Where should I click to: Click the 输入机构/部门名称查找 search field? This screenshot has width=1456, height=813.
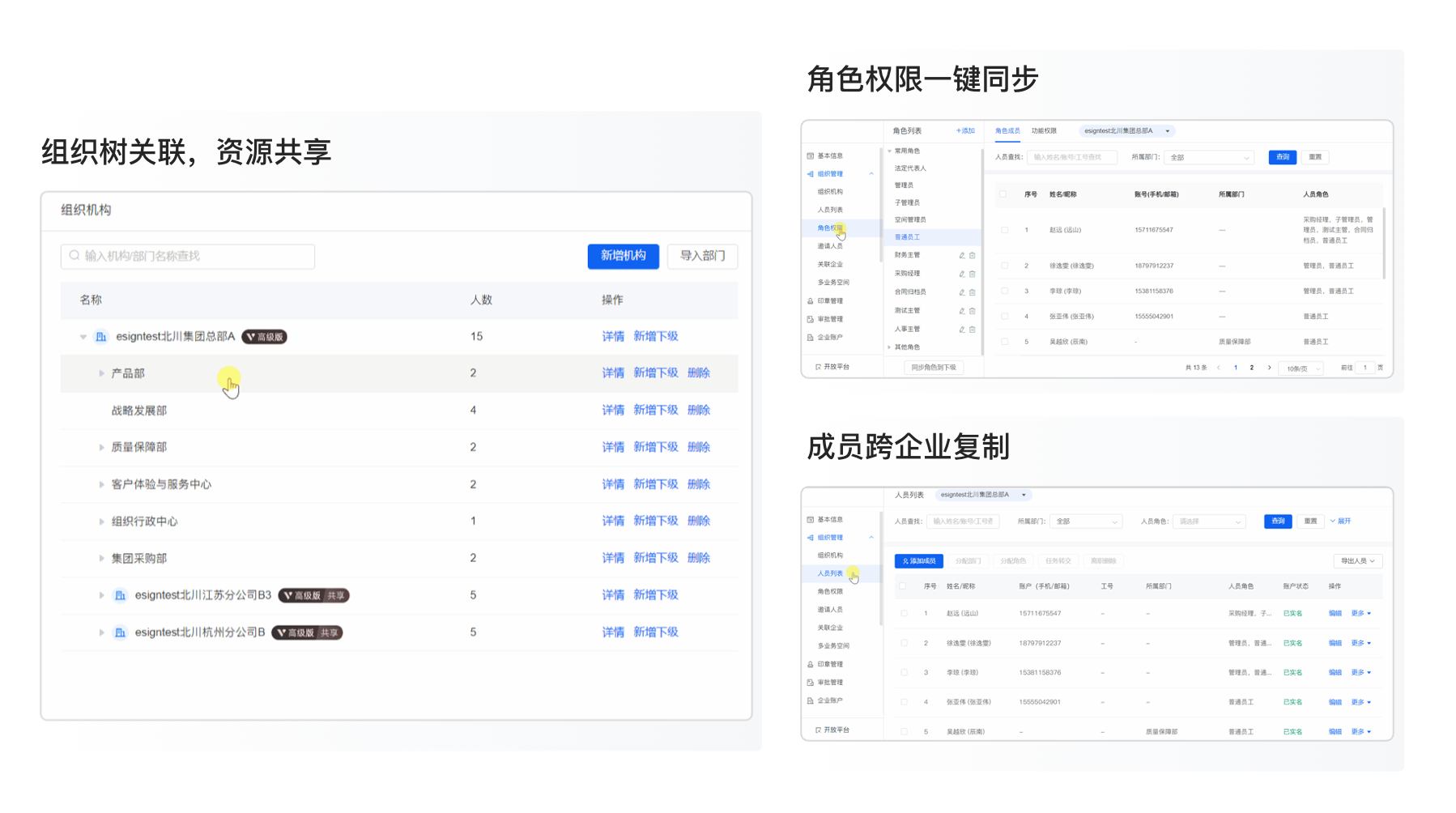[194, 256]
